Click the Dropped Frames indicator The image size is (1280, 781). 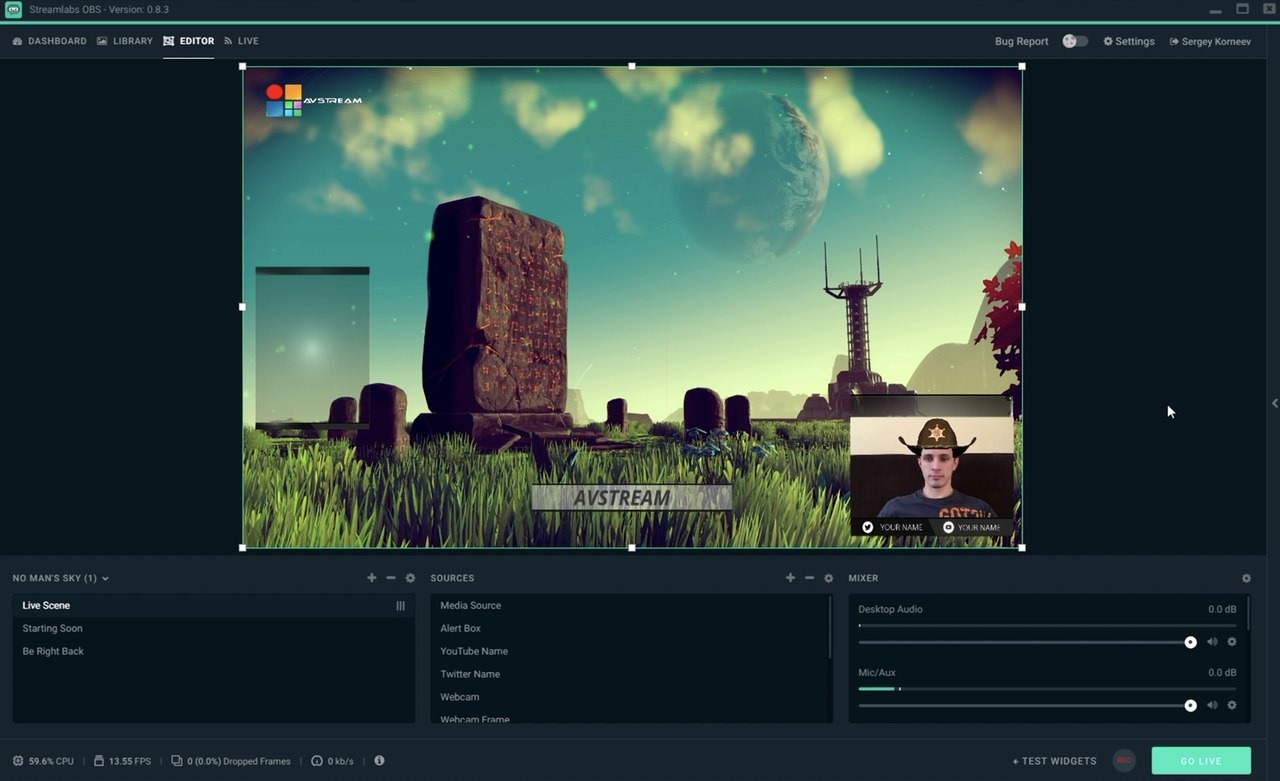[x=231, y=761]
